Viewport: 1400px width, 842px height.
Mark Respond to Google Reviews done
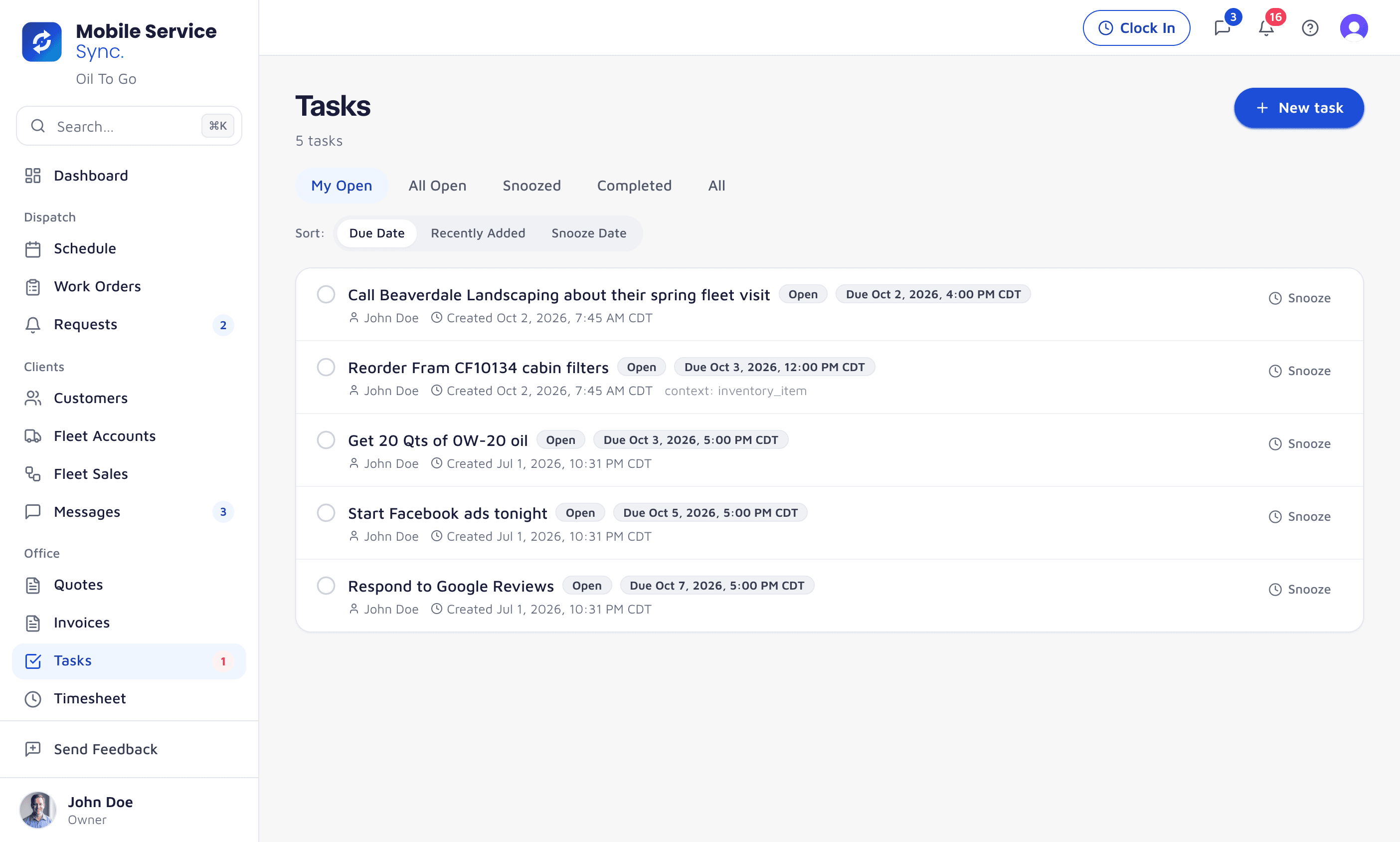[326, 586]
